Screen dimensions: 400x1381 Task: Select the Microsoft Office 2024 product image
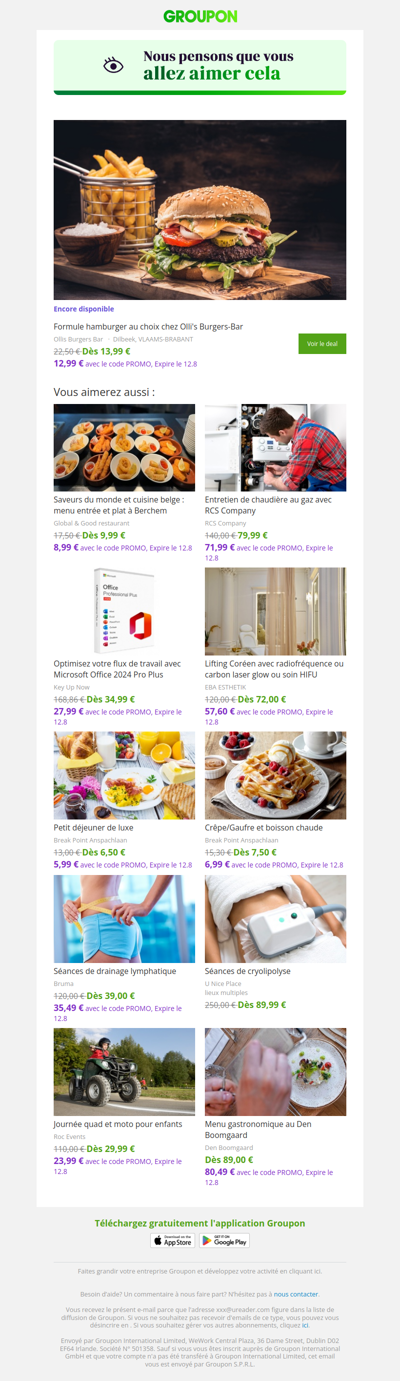click(x=125, y=611)
